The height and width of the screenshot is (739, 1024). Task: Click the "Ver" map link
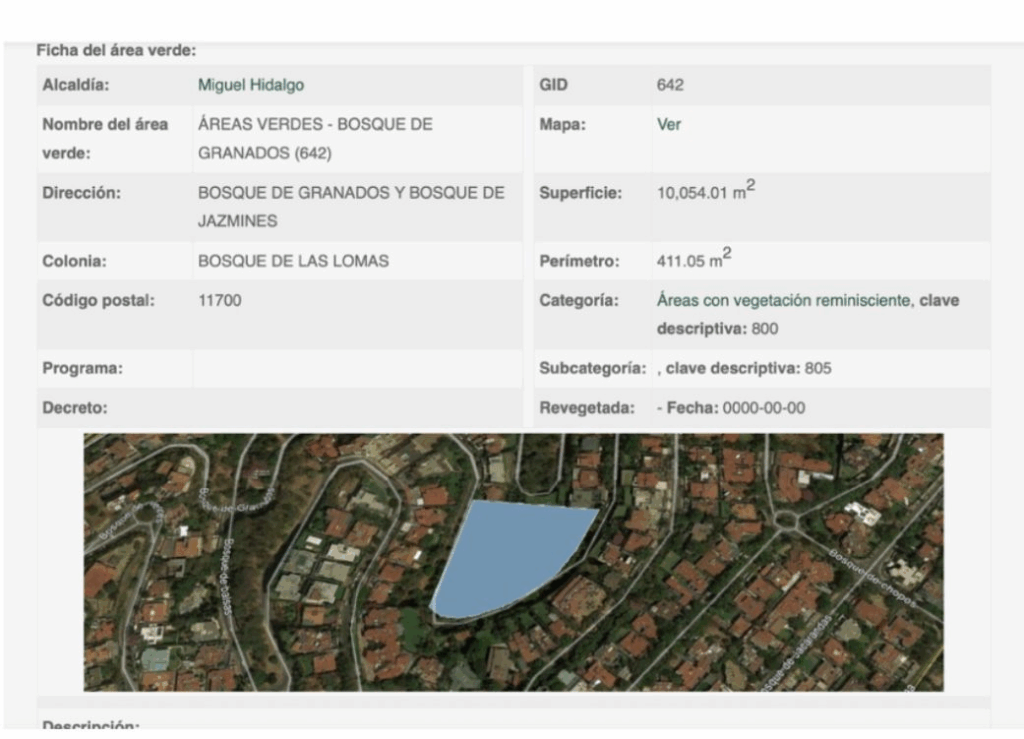668,126
